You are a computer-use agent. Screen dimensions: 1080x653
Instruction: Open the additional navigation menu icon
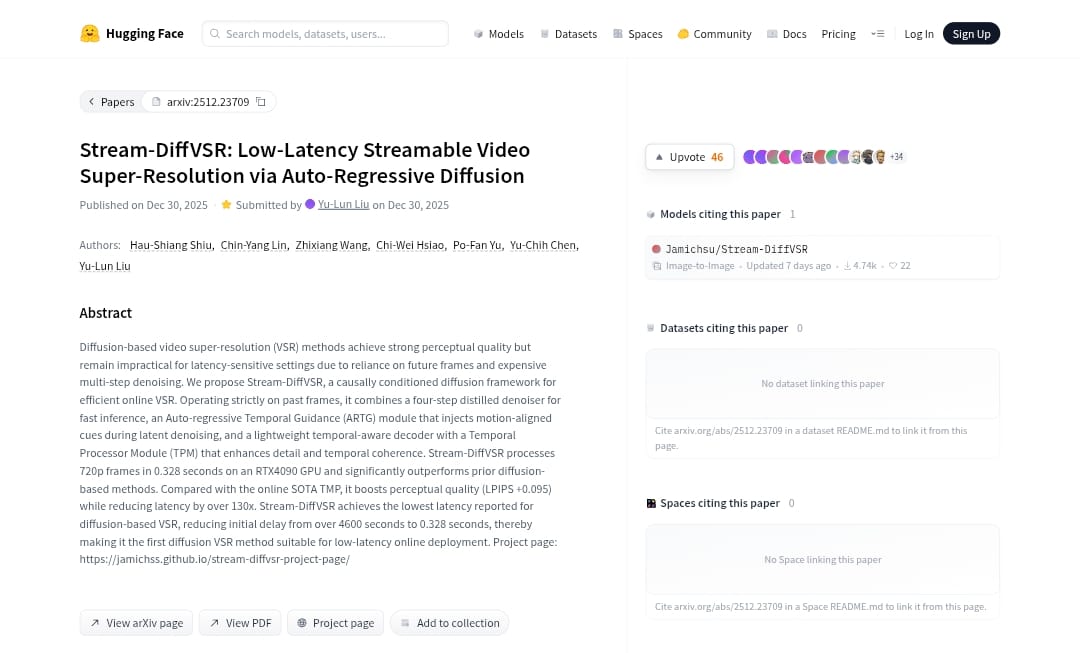(x=877, y=34)
